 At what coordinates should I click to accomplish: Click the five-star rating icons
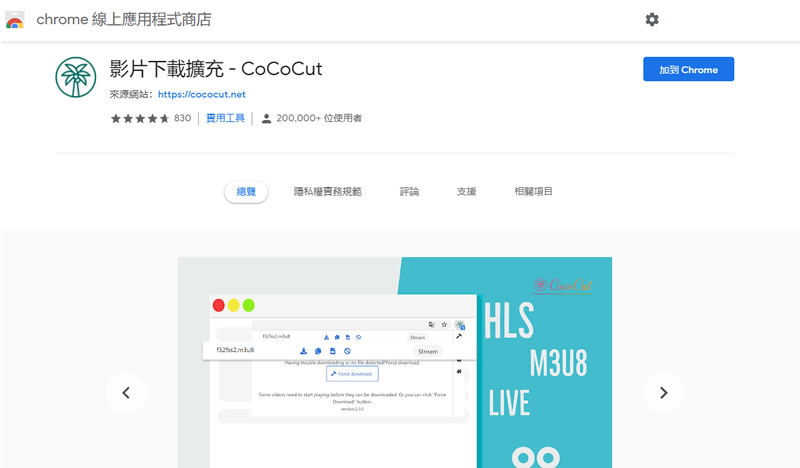coord(140,118)
